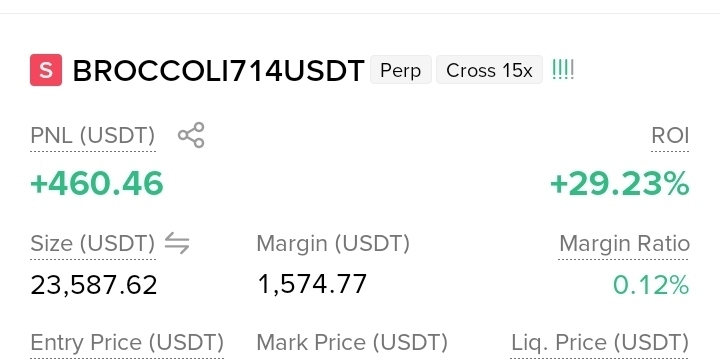
Task: Tap the Perp contract tag
Action: click(400, 70)
